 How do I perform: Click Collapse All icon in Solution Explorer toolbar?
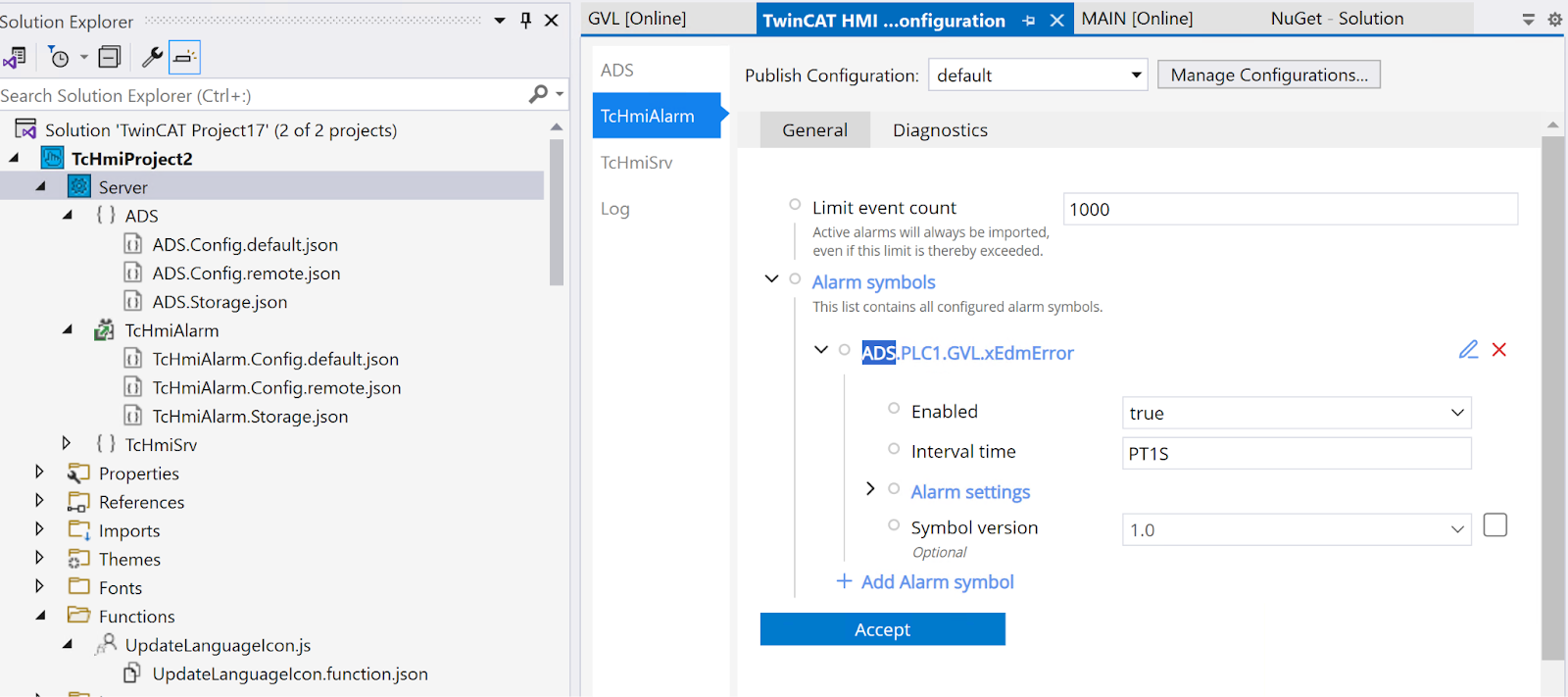(110, 58)
